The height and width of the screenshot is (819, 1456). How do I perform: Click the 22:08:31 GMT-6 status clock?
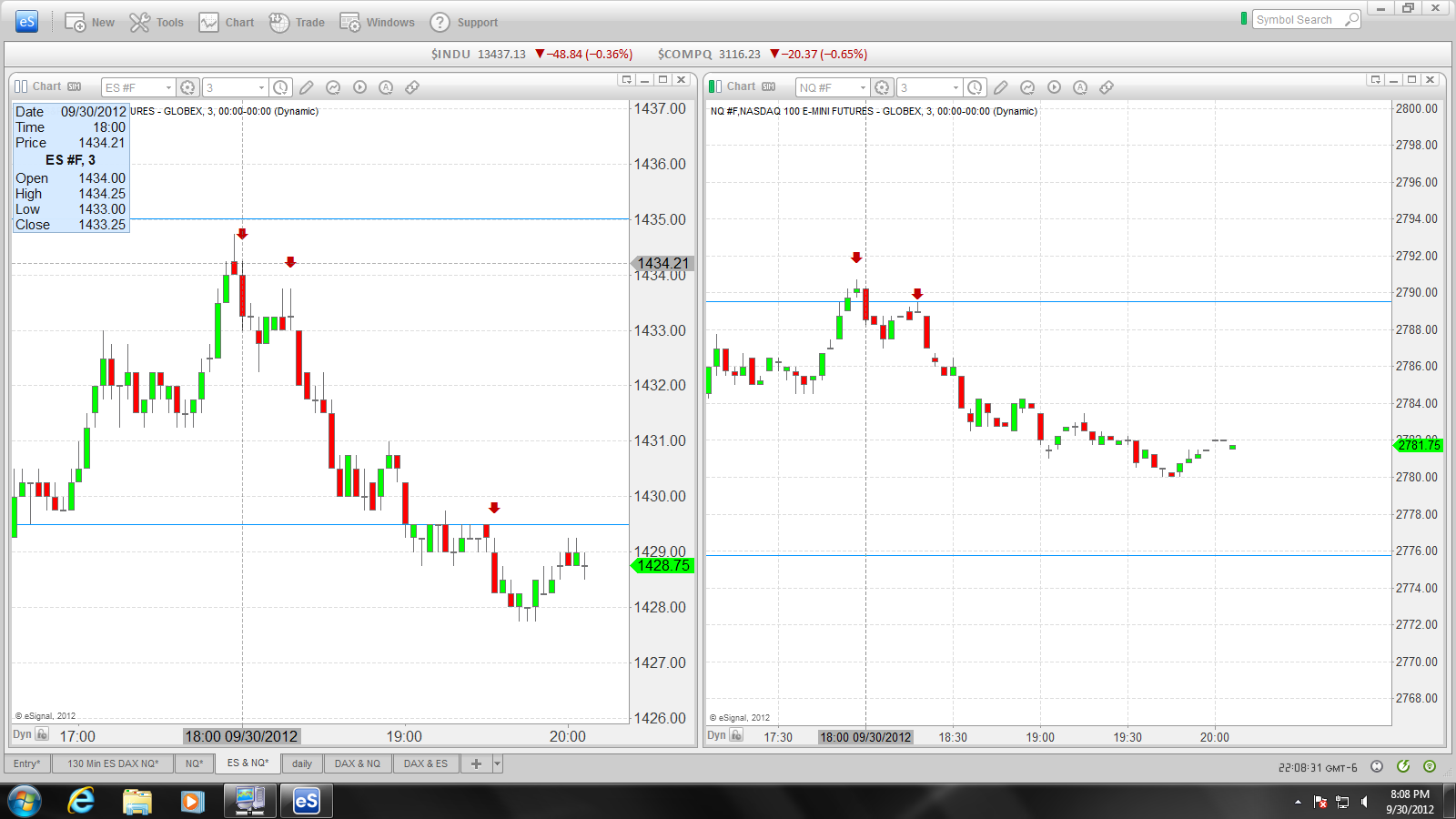tap(1318, 768)
